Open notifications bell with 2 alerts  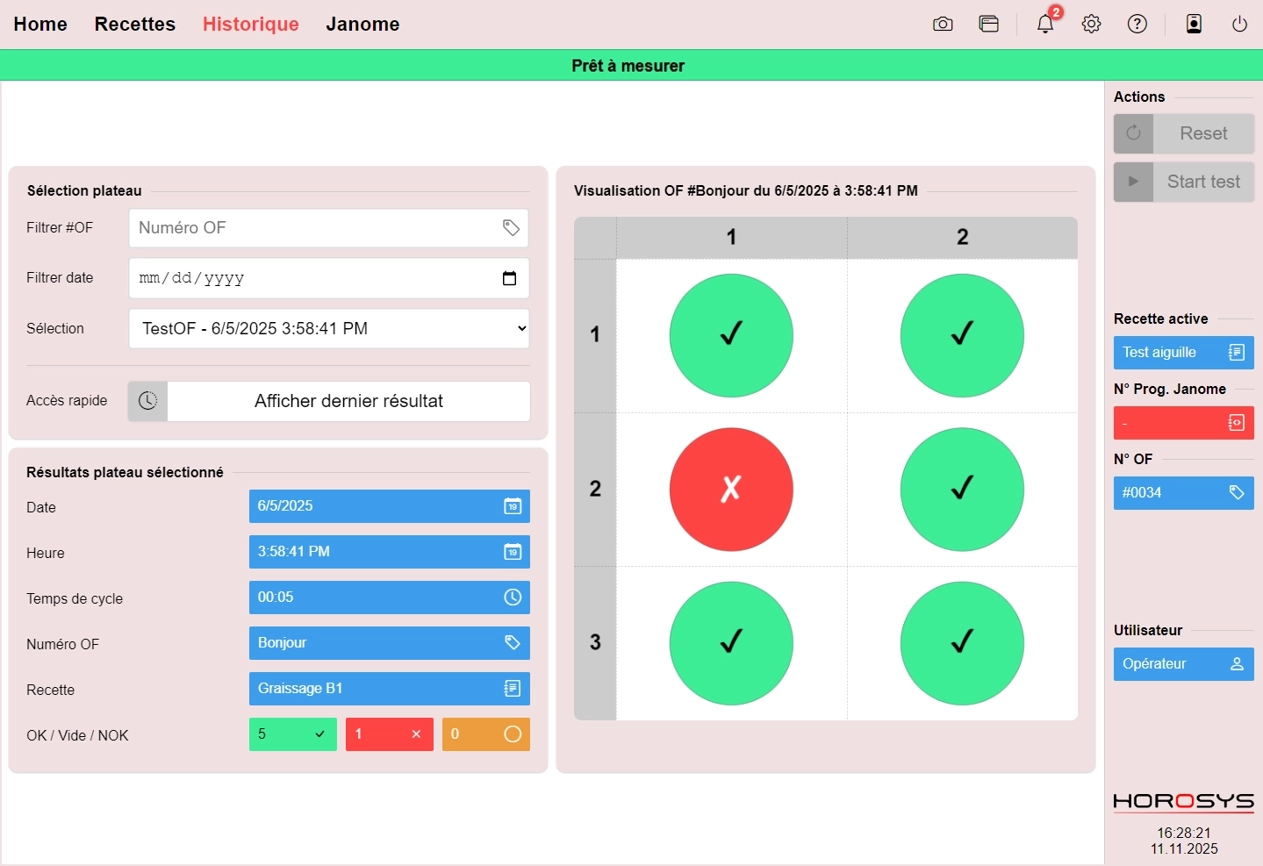[1045, 25]
